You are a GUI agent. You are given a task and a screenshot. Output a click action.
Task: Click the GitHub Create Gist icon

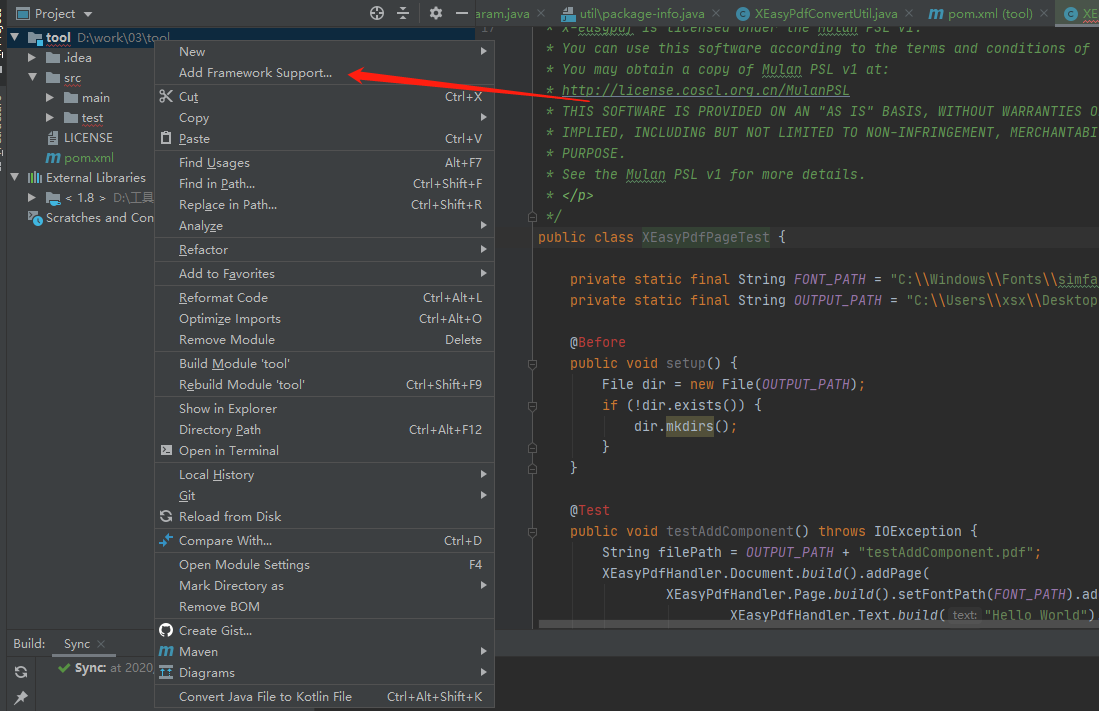[166, 630]
